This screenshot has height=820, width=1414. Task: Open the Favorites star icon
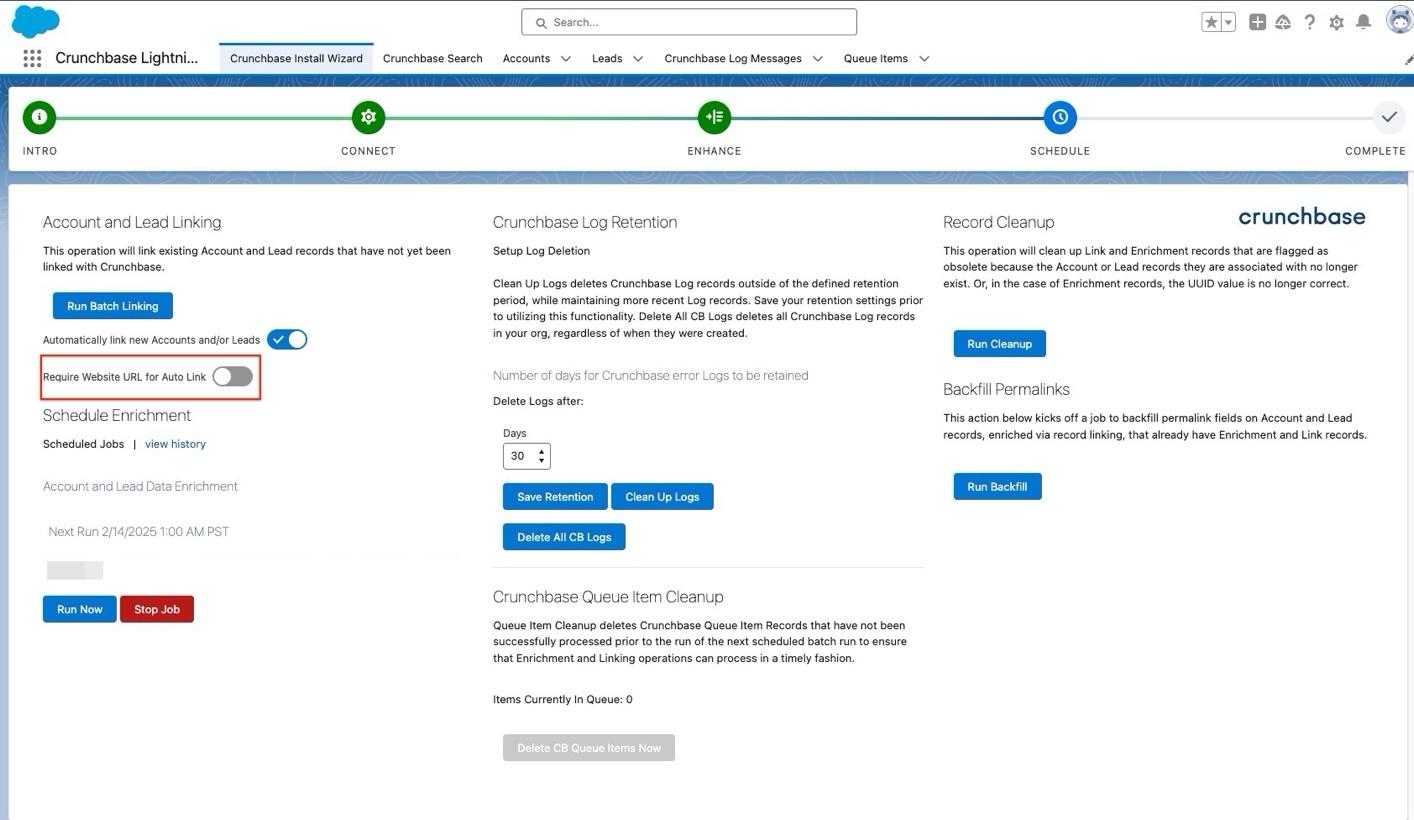pos(1211,22)
